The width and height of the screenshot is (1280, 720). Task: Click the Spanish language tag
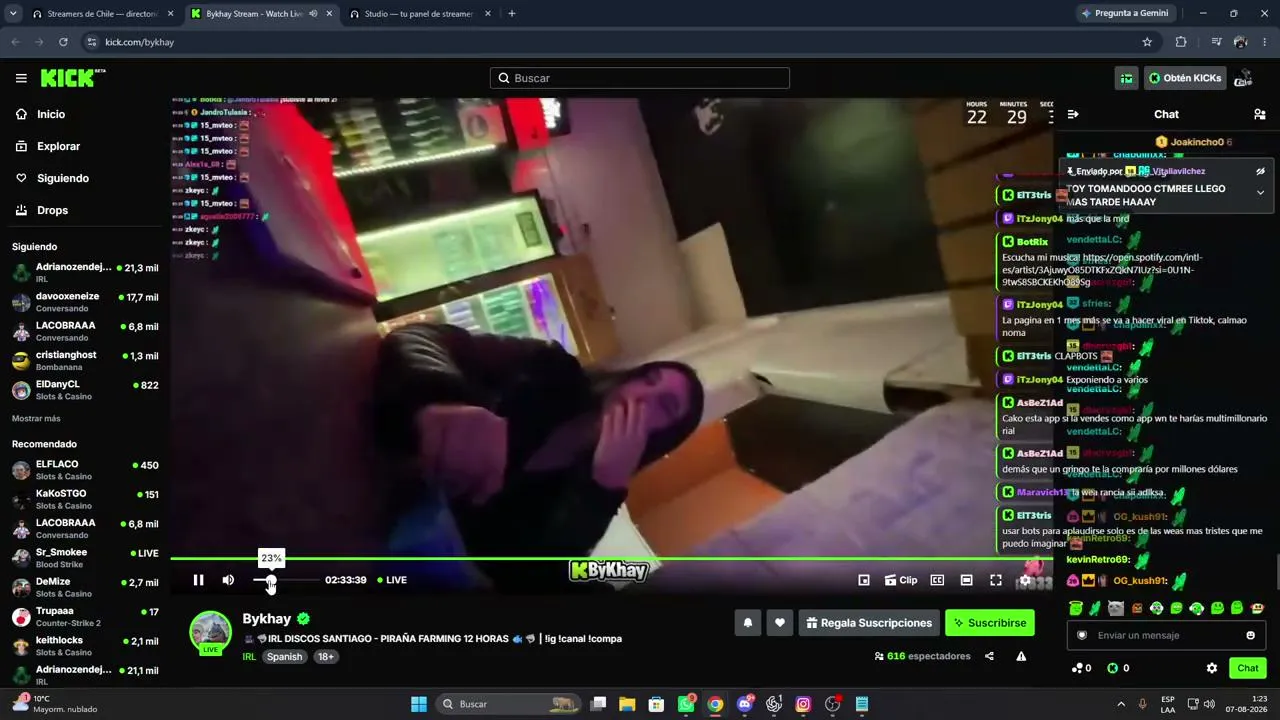[284, 657]
